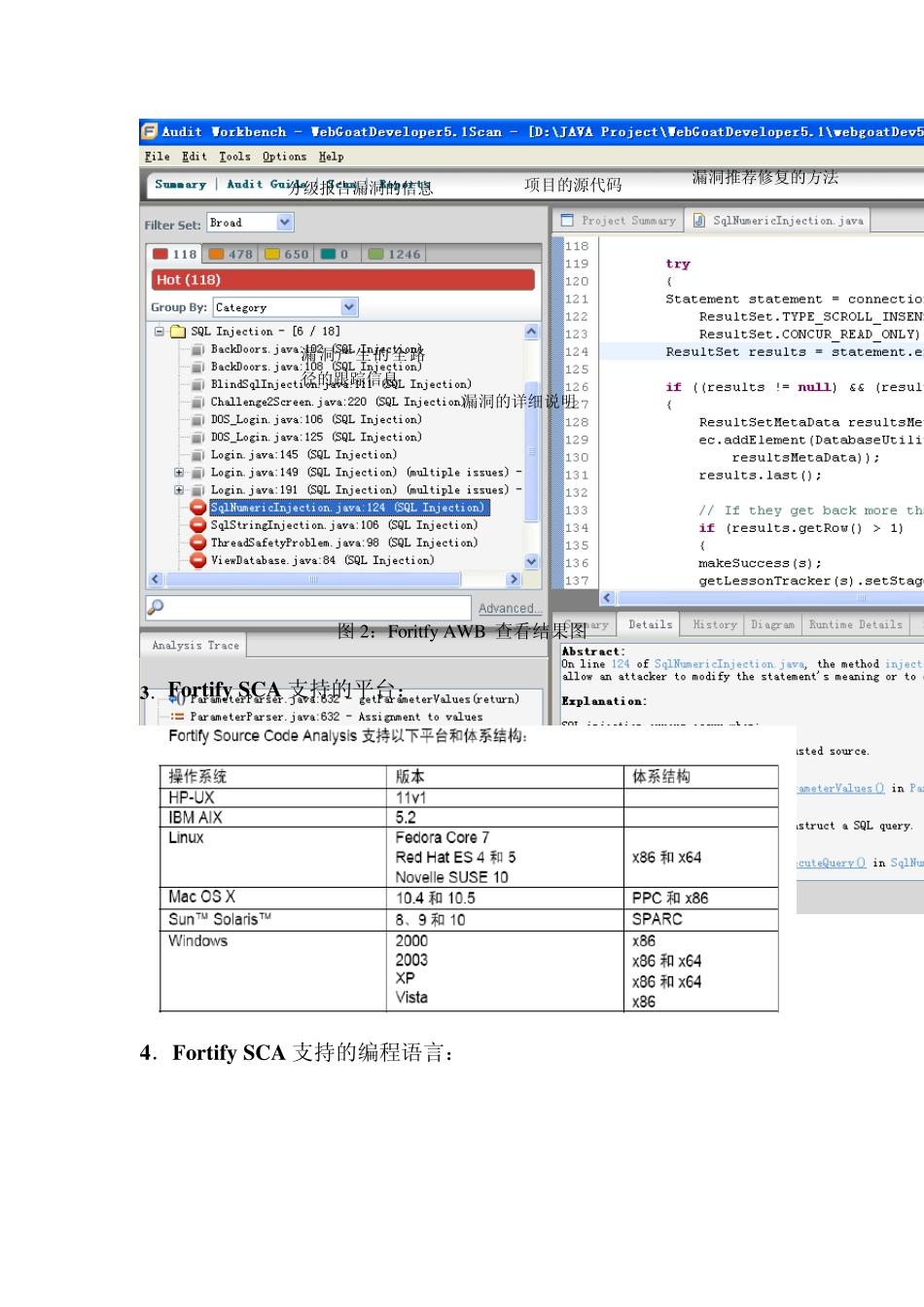Viewport: 924px width, 1307px height.
Task: Open the Group By Category dropdown
Action: 286,307
